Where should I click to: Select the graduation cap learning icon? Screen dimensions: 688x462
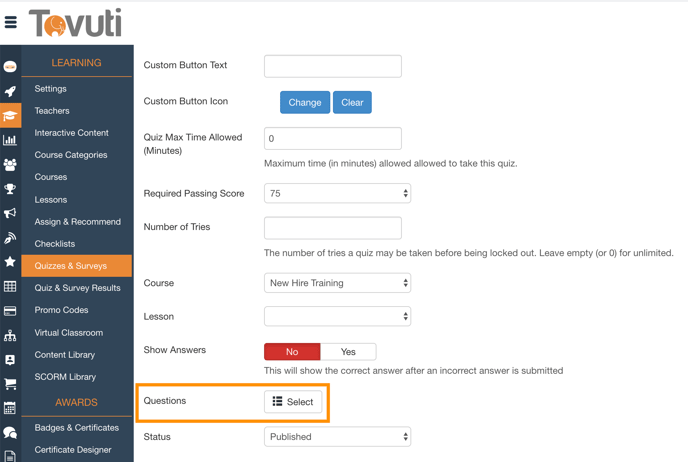click(x=10, y=116)
